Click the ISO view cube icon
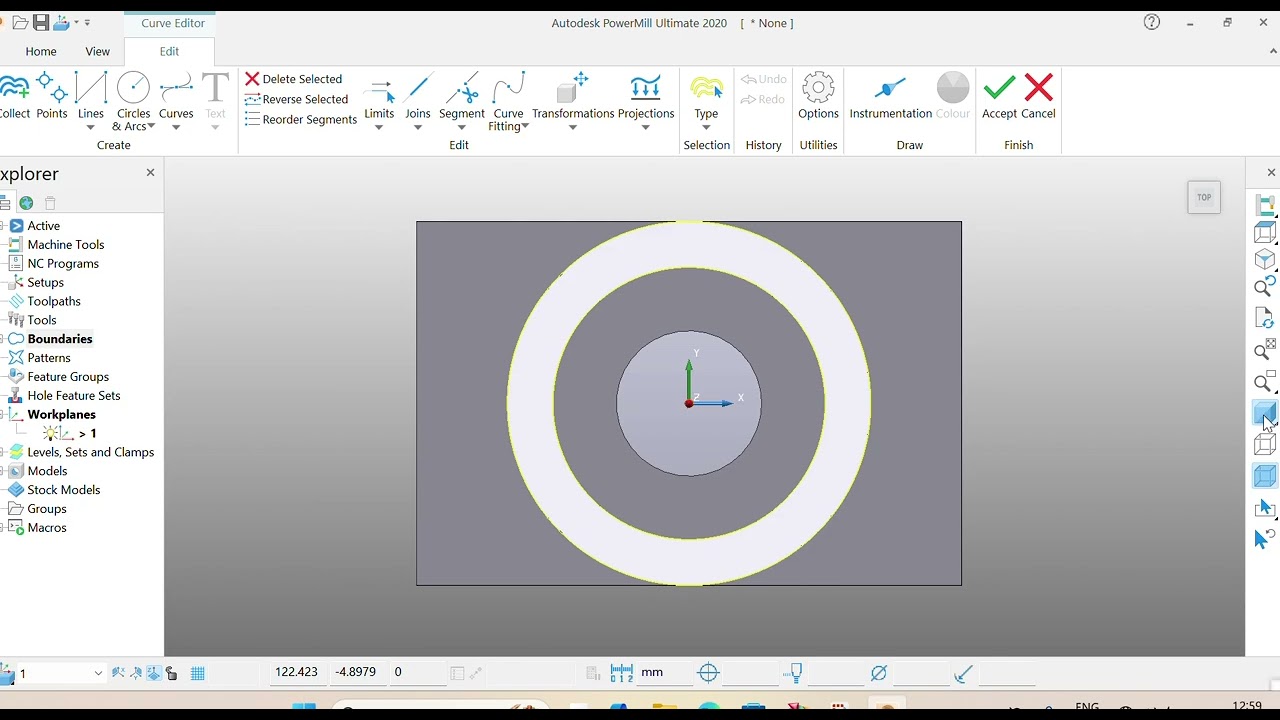 tap(1265, 260)
